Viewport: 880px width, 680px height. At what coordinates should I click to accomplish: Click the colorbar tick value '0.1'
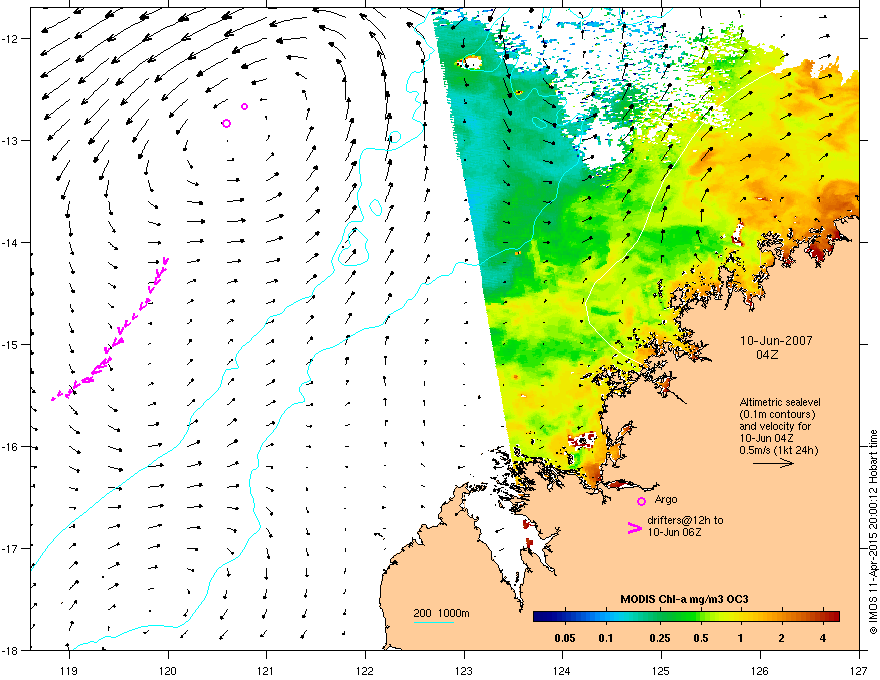point(605,638)
